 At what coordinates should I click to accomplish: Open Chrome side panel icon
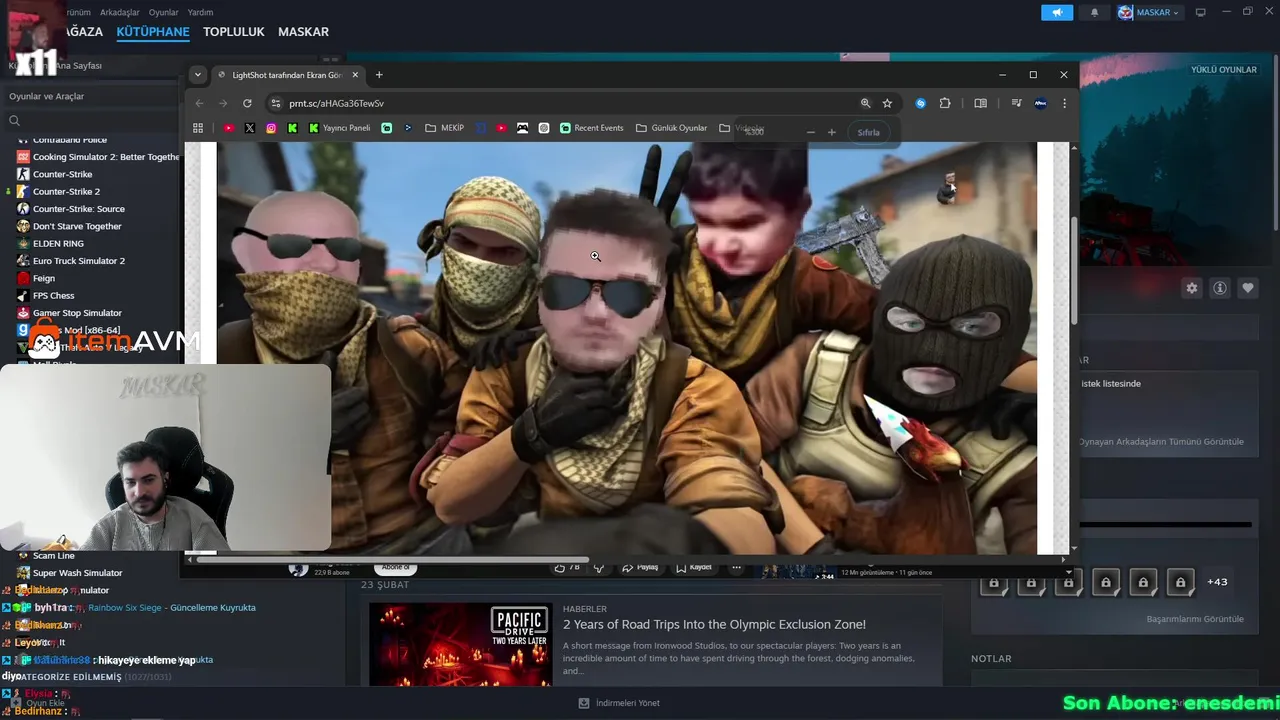(x=981, y=103)
